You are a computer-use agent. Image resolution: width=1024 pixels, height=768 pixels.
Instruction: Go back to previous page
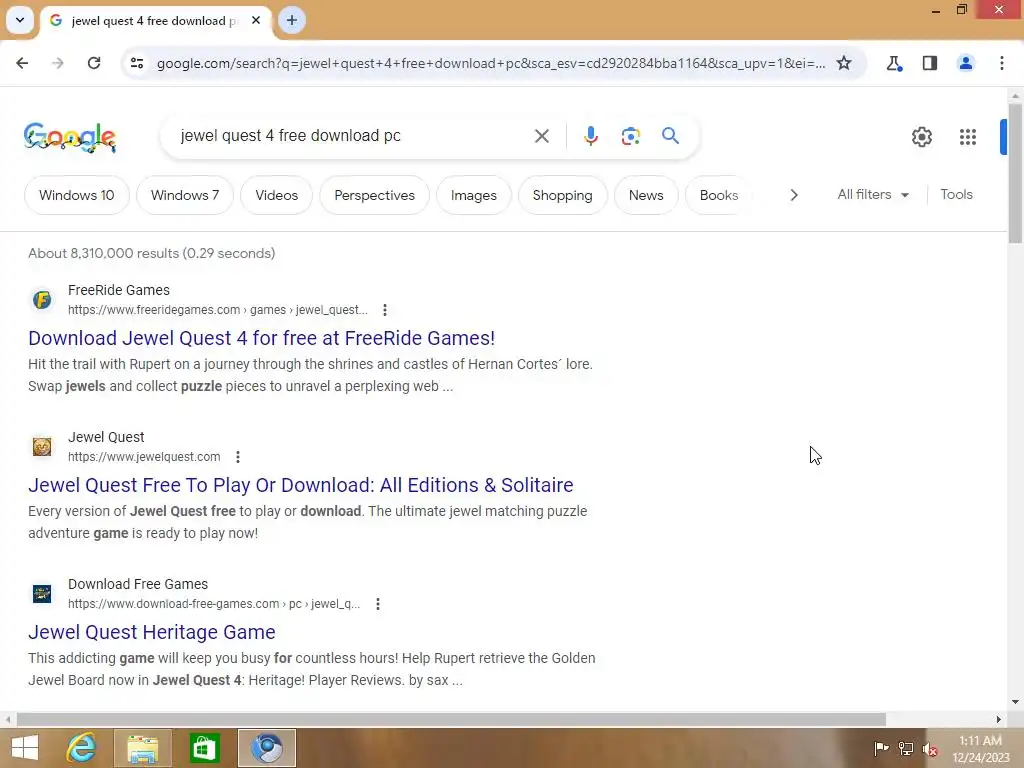(22, 63)
